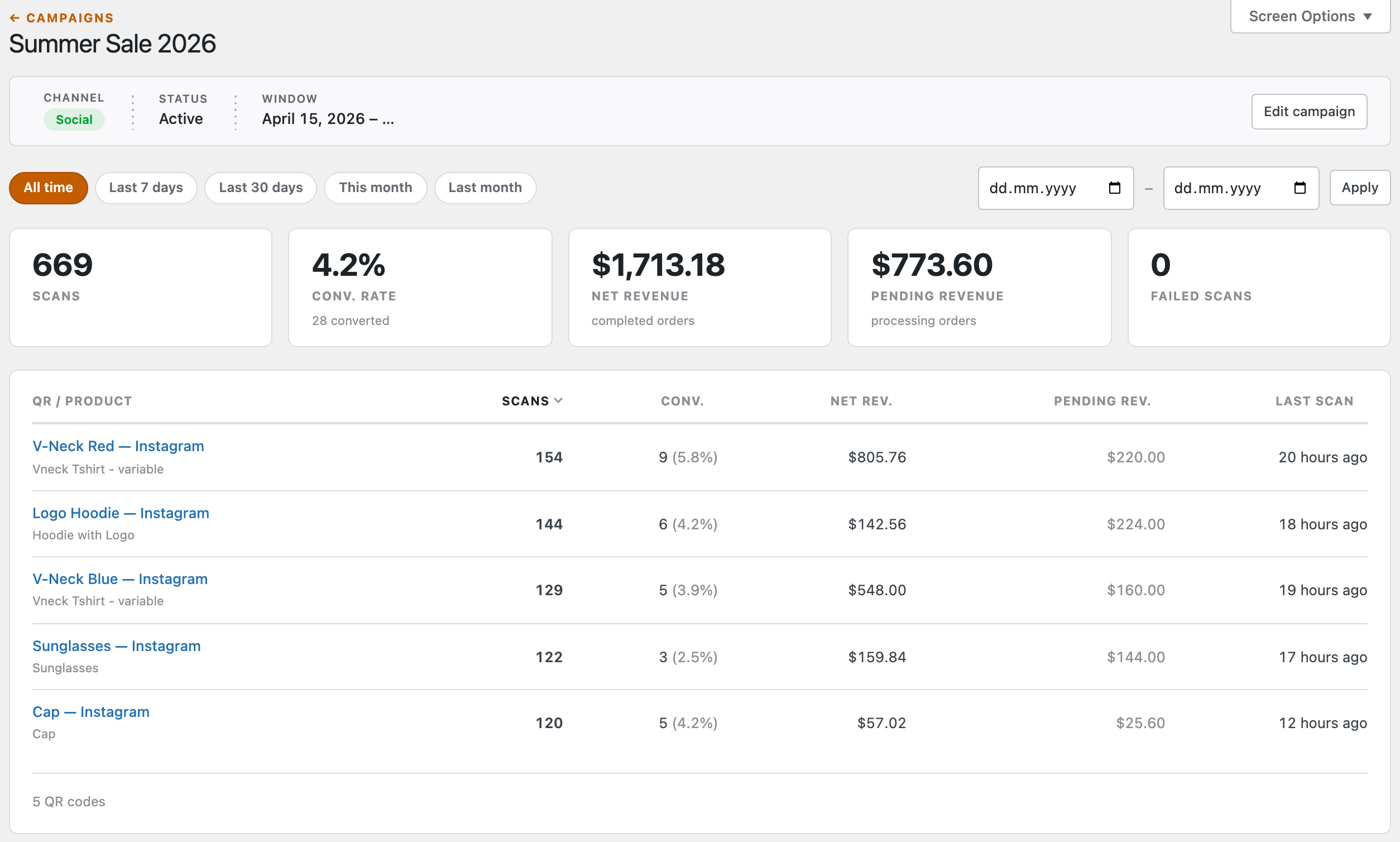Image resolution: width=1400 pixels, height=842 pixels.
Task: Select the Last 30 days filter
Action: pyautogui.click(x=261, y=188)
